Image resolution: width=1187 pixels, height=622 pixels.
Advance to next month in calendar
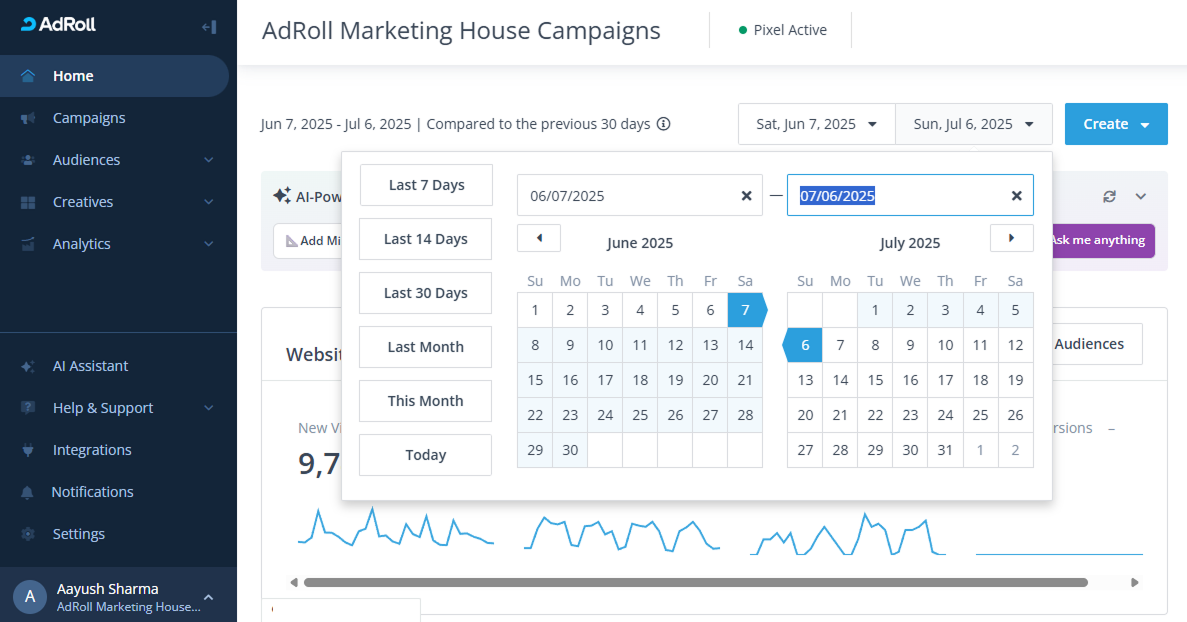pyautogui.click(x=1011, y=238)
